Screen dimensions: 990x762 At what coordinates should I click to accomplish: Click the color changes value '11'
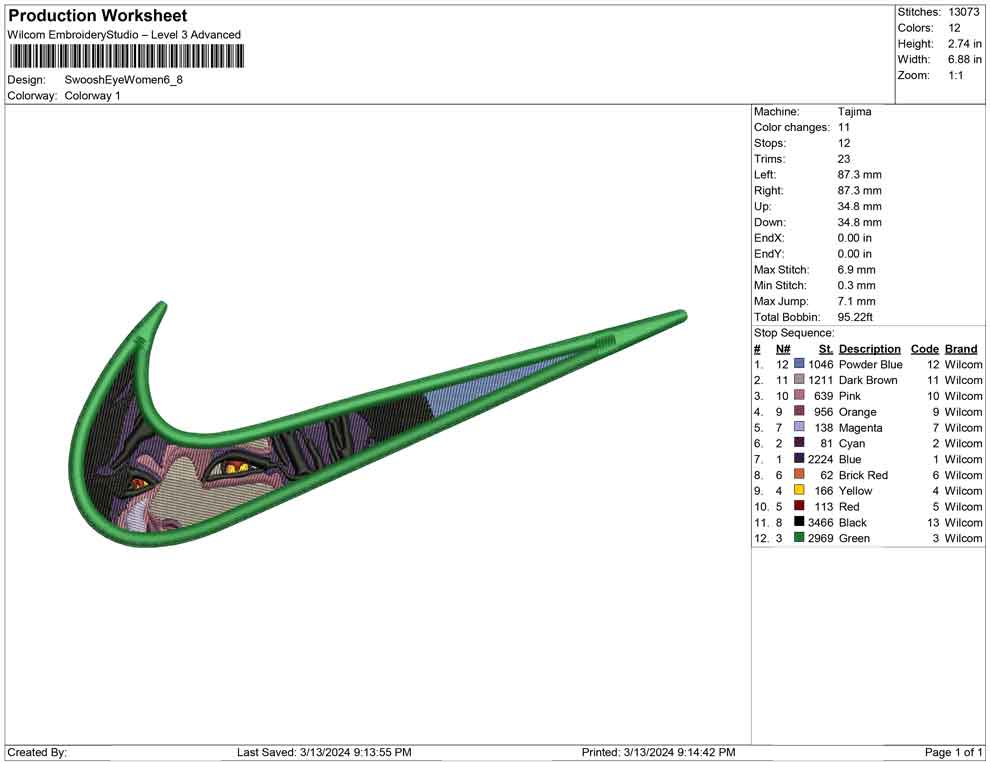tap(844, 128)
